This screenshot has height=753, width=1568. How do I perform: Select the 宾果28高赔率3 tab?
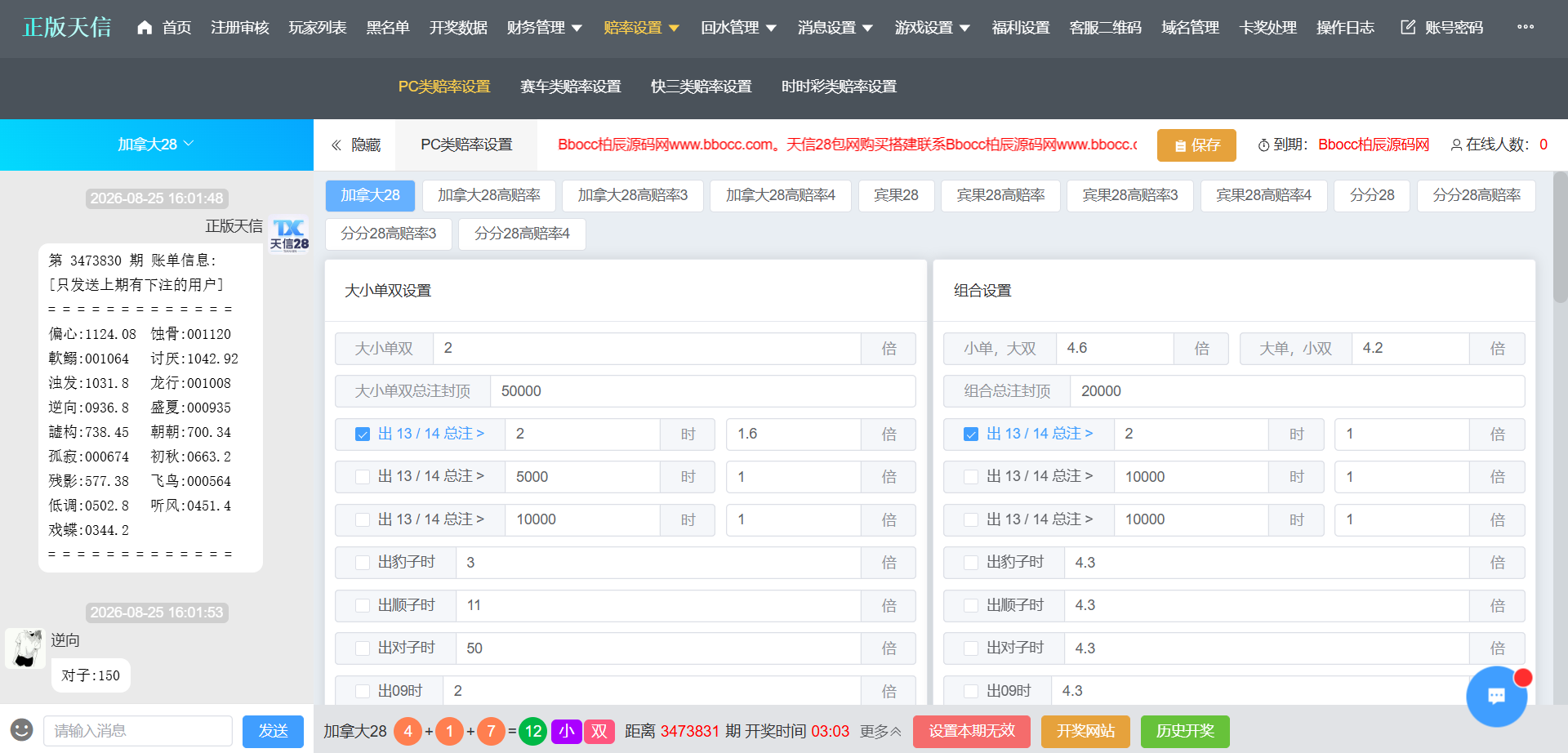tap(1130, 196)
